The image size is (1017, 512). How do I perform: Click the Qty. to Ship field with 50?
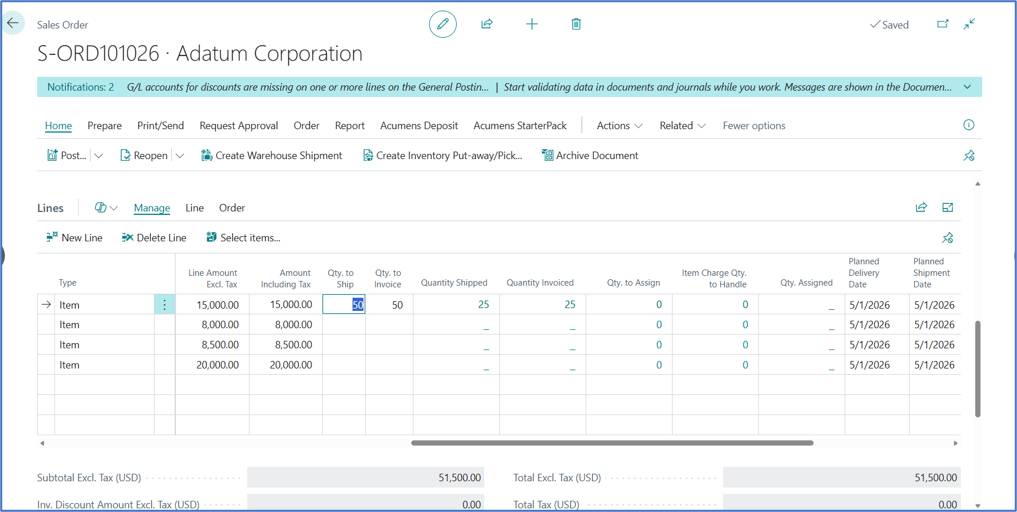344,304
